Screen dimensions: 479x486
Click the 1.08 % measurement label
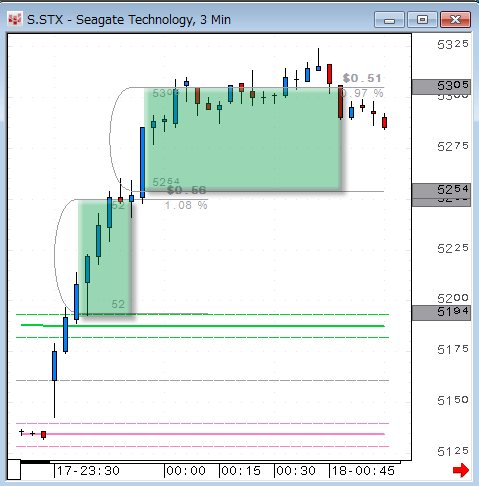pos(186,205)
